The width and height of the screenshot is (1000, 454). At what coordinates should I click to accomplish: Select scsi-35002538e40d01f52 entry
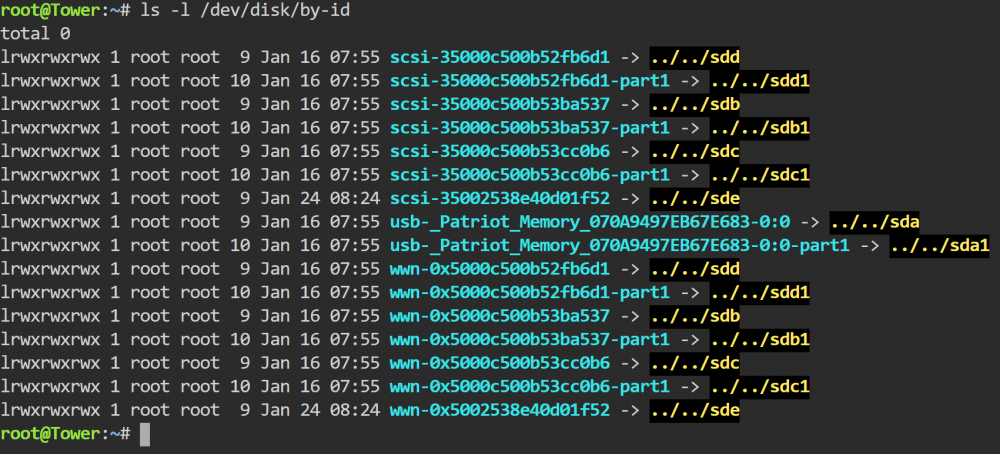pyautogui.click(x=499, y=199)
